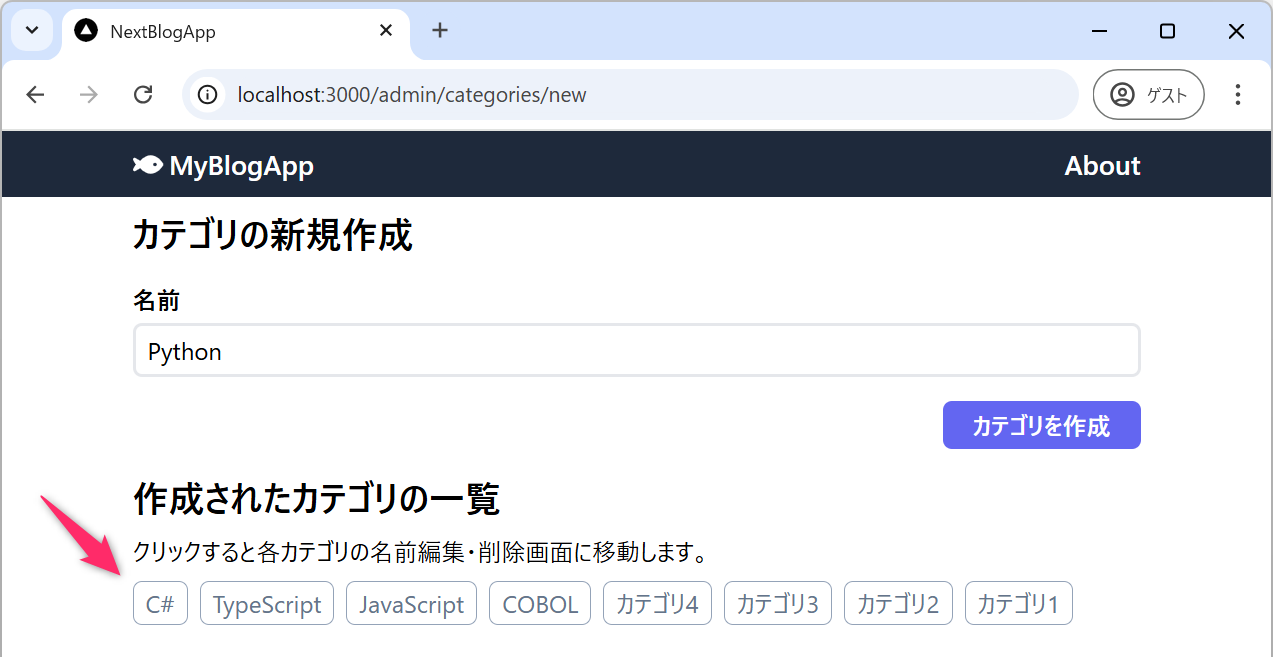
Task: Click the guest profile button
Action: click(x=1148, y=95)
